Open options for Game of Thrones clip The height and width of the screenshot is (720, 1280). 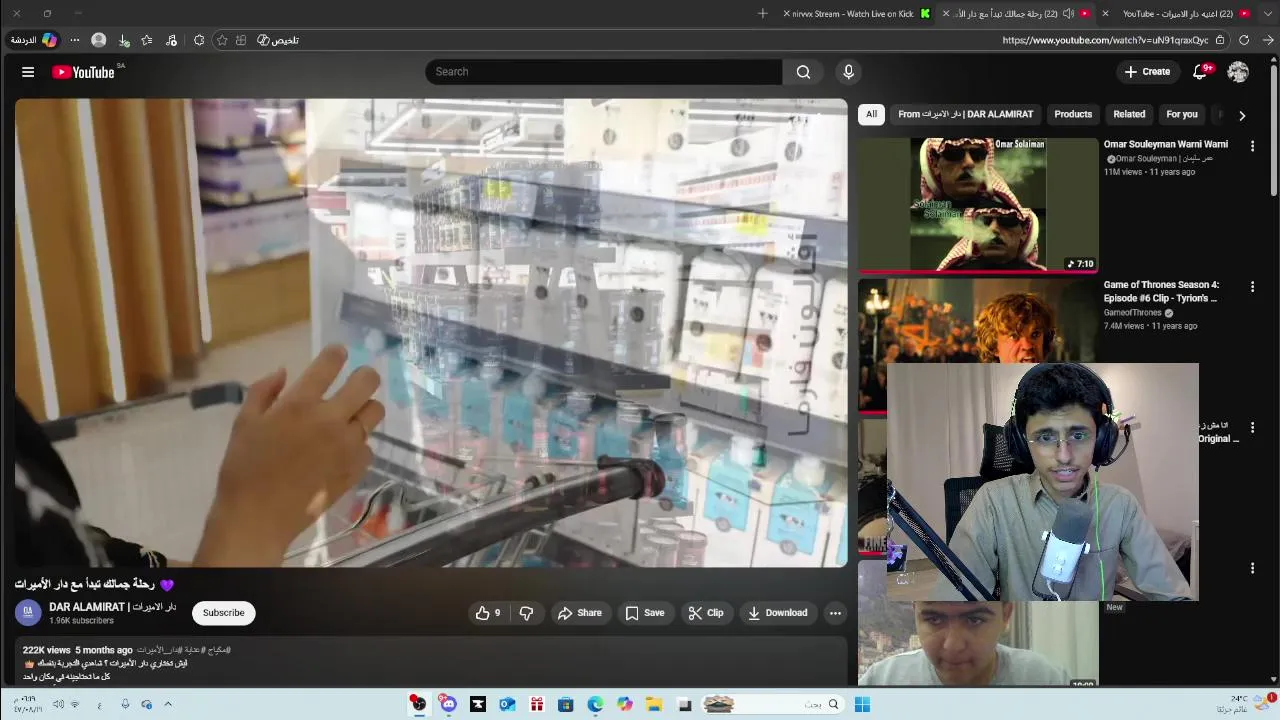[x=1252, y=287]
